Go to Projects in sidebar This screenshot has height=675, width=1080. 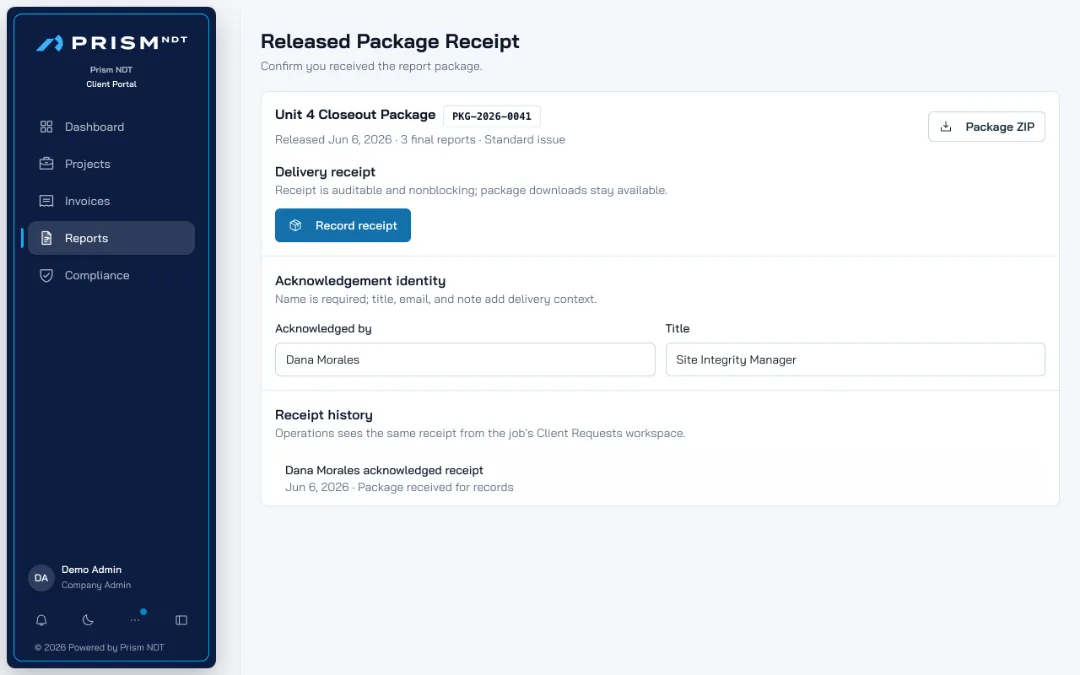click(x=112, y=164)
